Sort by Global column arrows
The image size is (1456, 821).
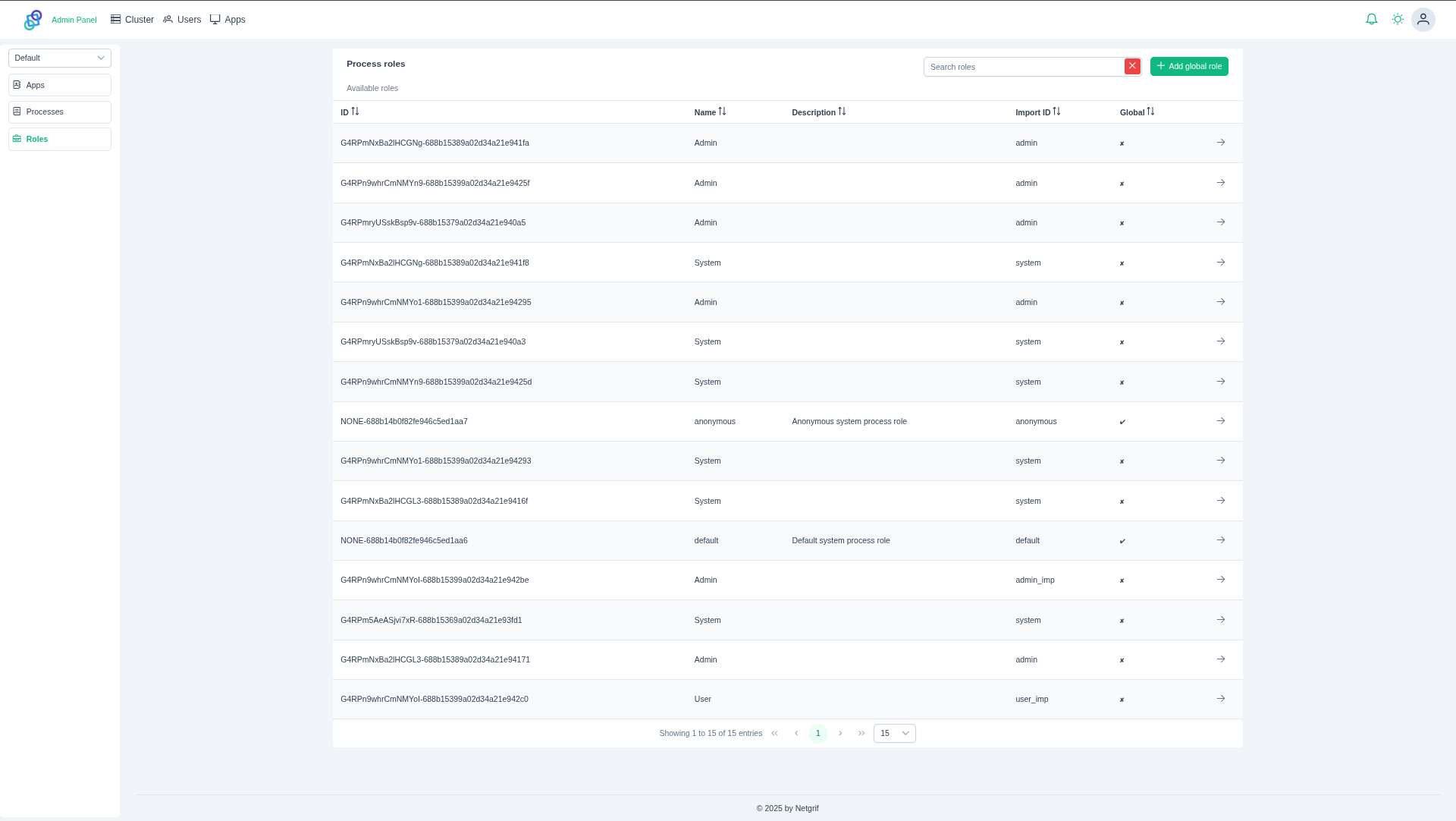pos(1150,112)
